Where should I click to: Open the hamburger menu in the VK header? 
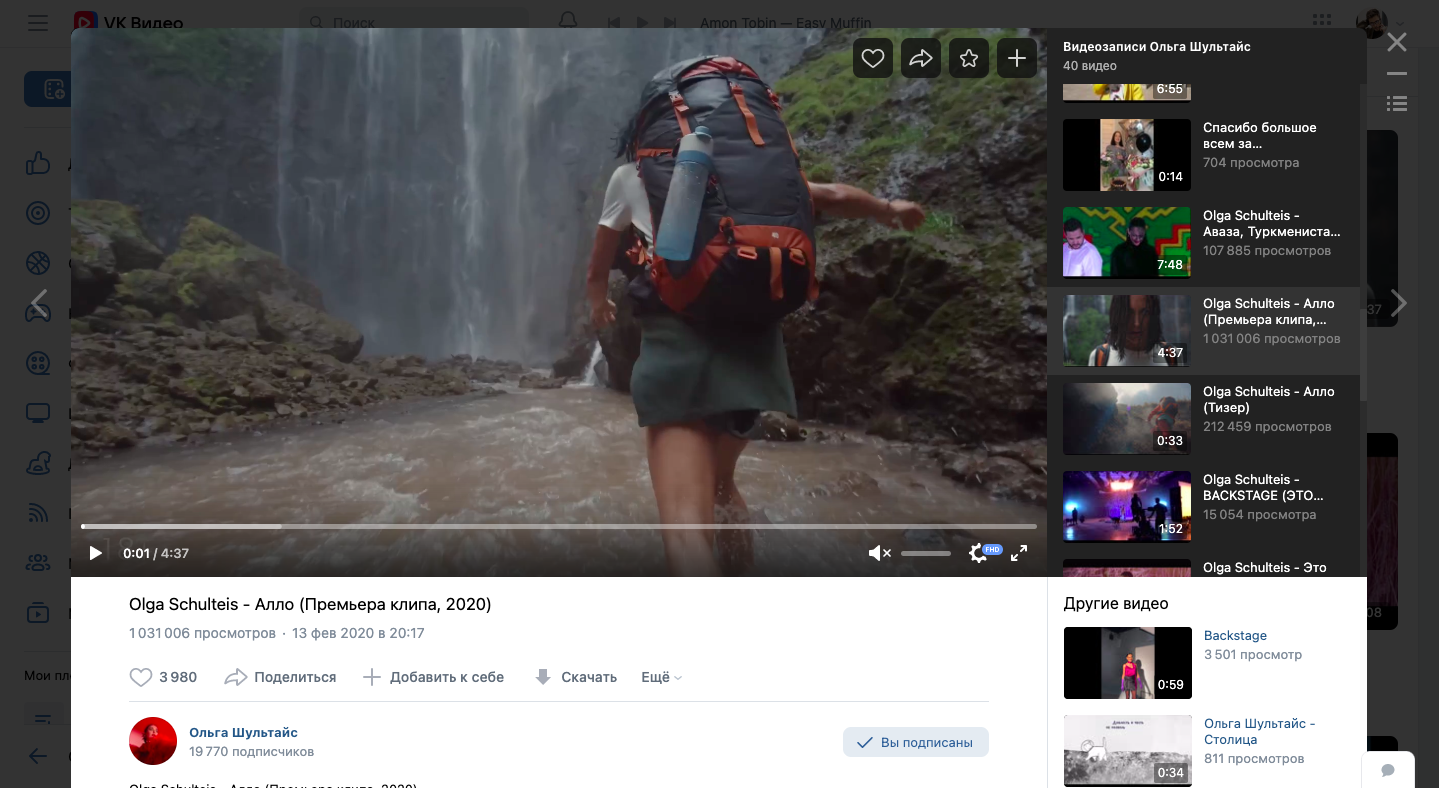pyautogui.click(x=38, y=22)
